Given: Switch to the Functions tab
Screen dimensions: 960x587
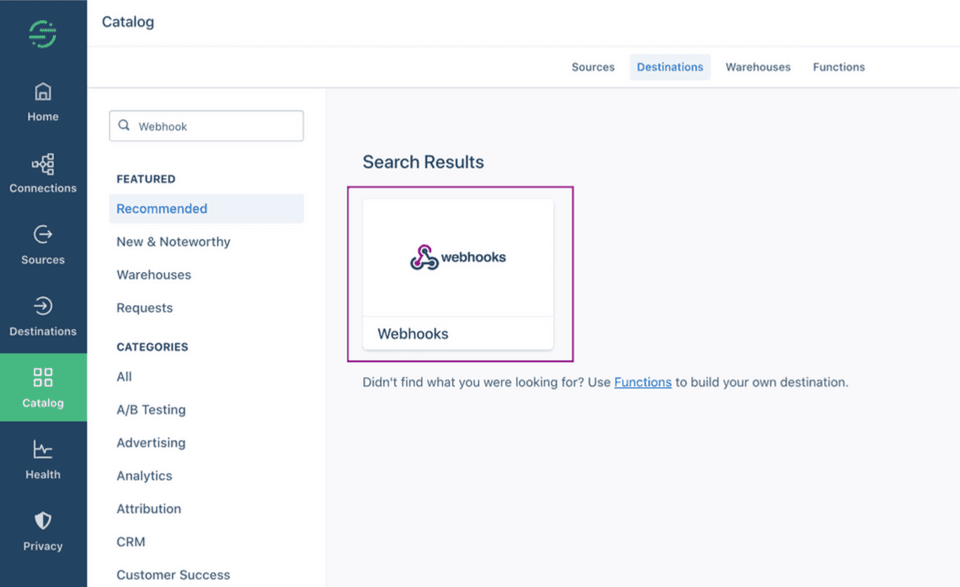Looking at the screenshot, I should (838, 67).
